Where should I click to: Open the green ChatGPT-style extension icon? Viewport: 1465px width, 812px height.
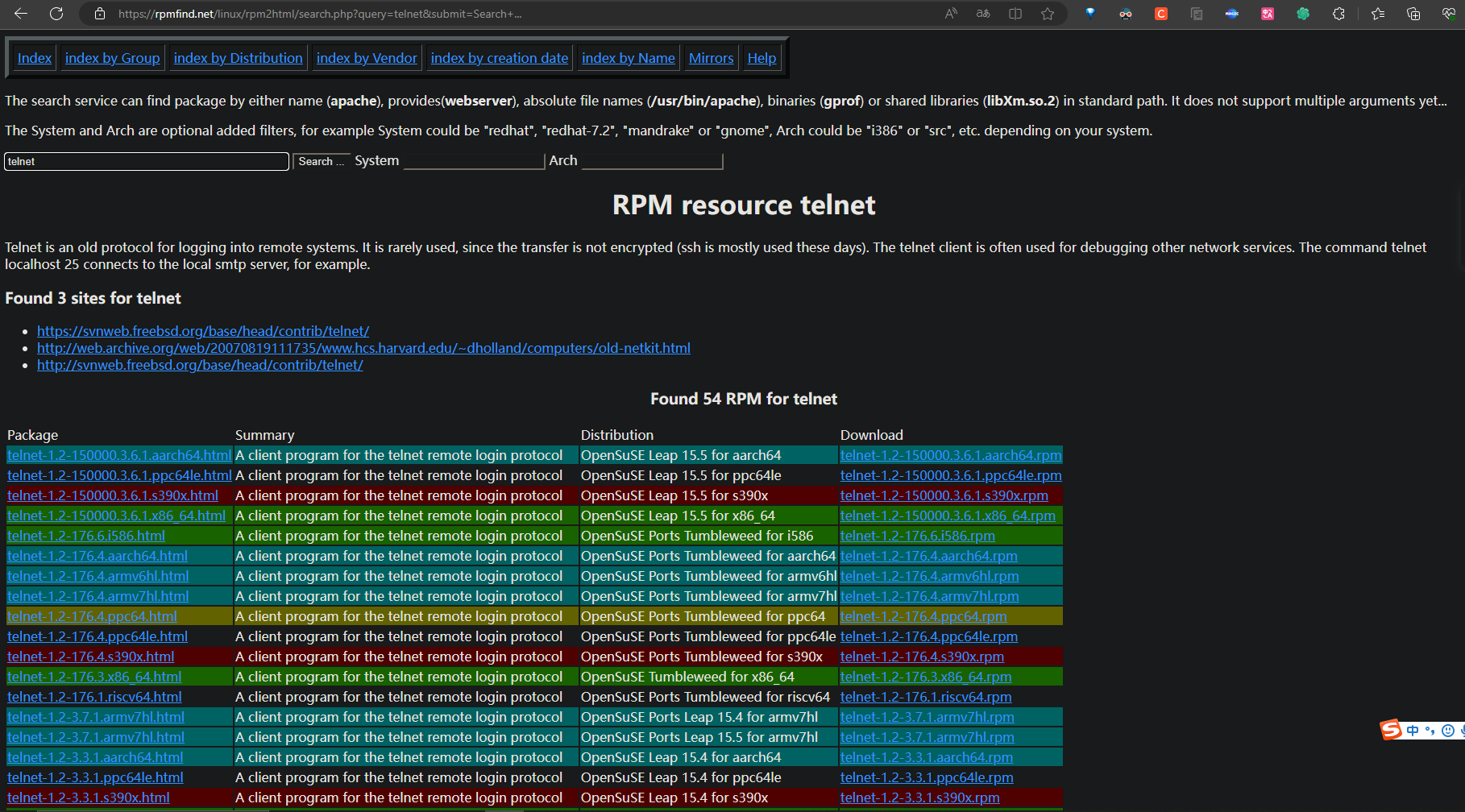(1303, 14)
